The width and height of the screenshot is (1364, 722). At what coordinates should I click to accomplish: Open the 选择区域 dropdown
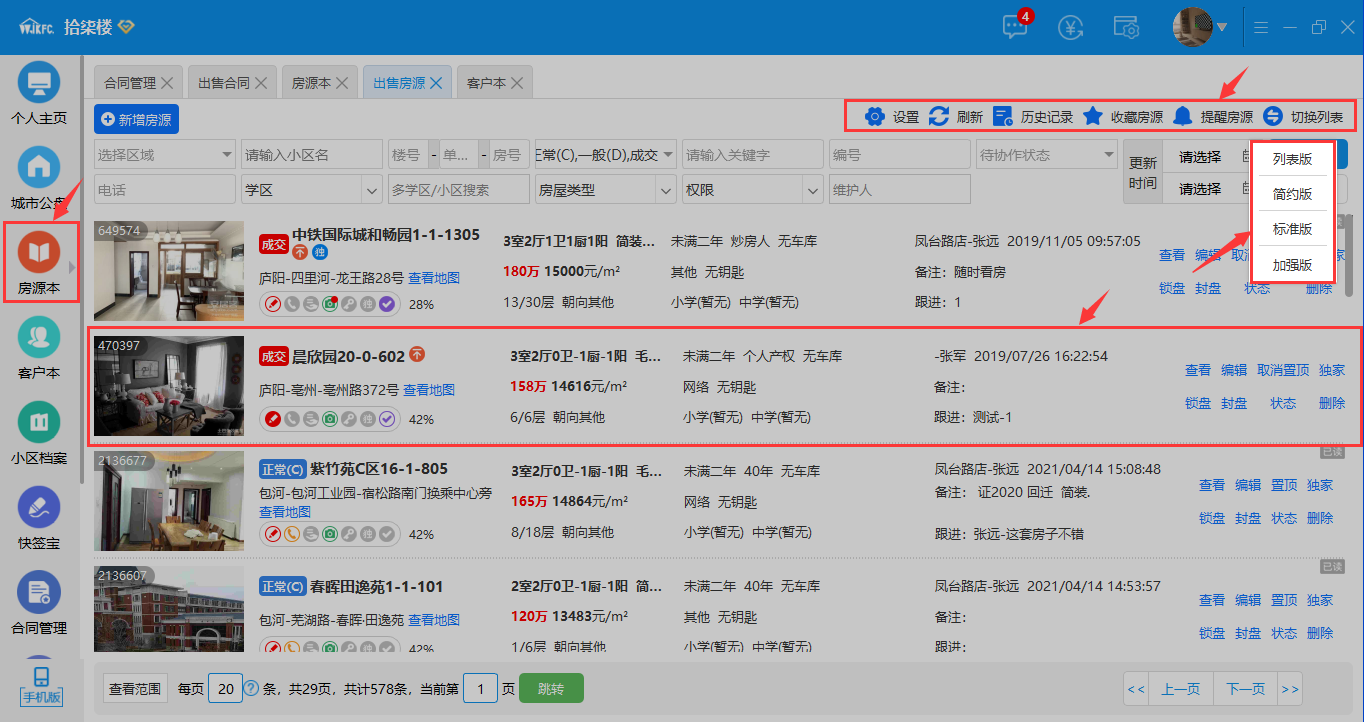coord(165,155)
